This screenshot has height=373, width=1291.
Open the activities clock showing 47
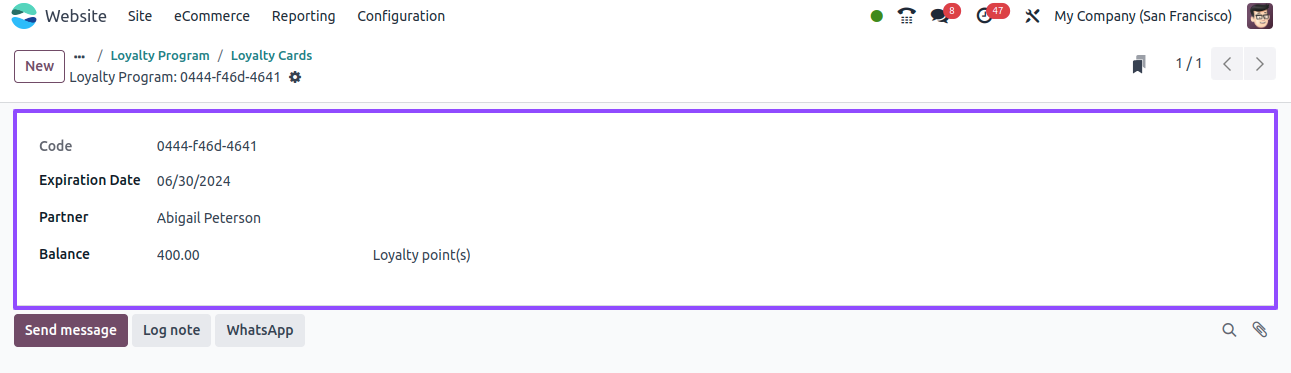point(990,15)
